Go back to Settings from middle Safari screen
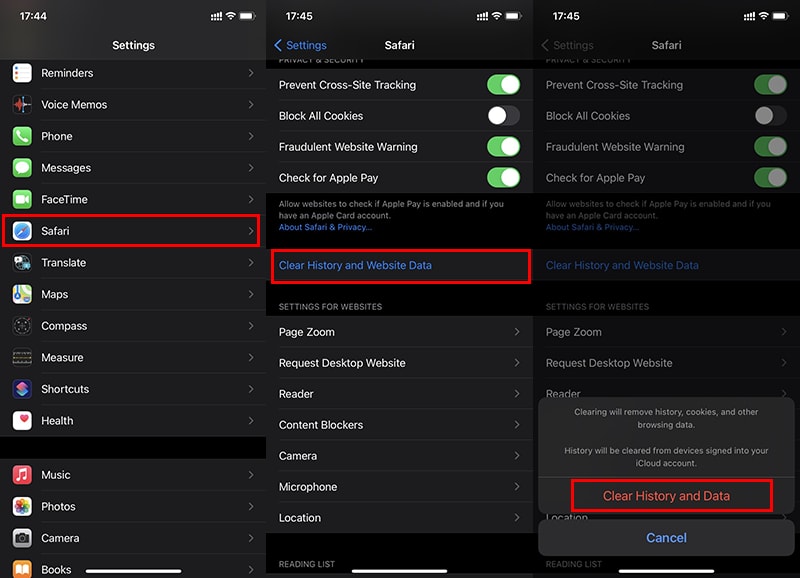This screenshot has height=578, width=800. 301,45
